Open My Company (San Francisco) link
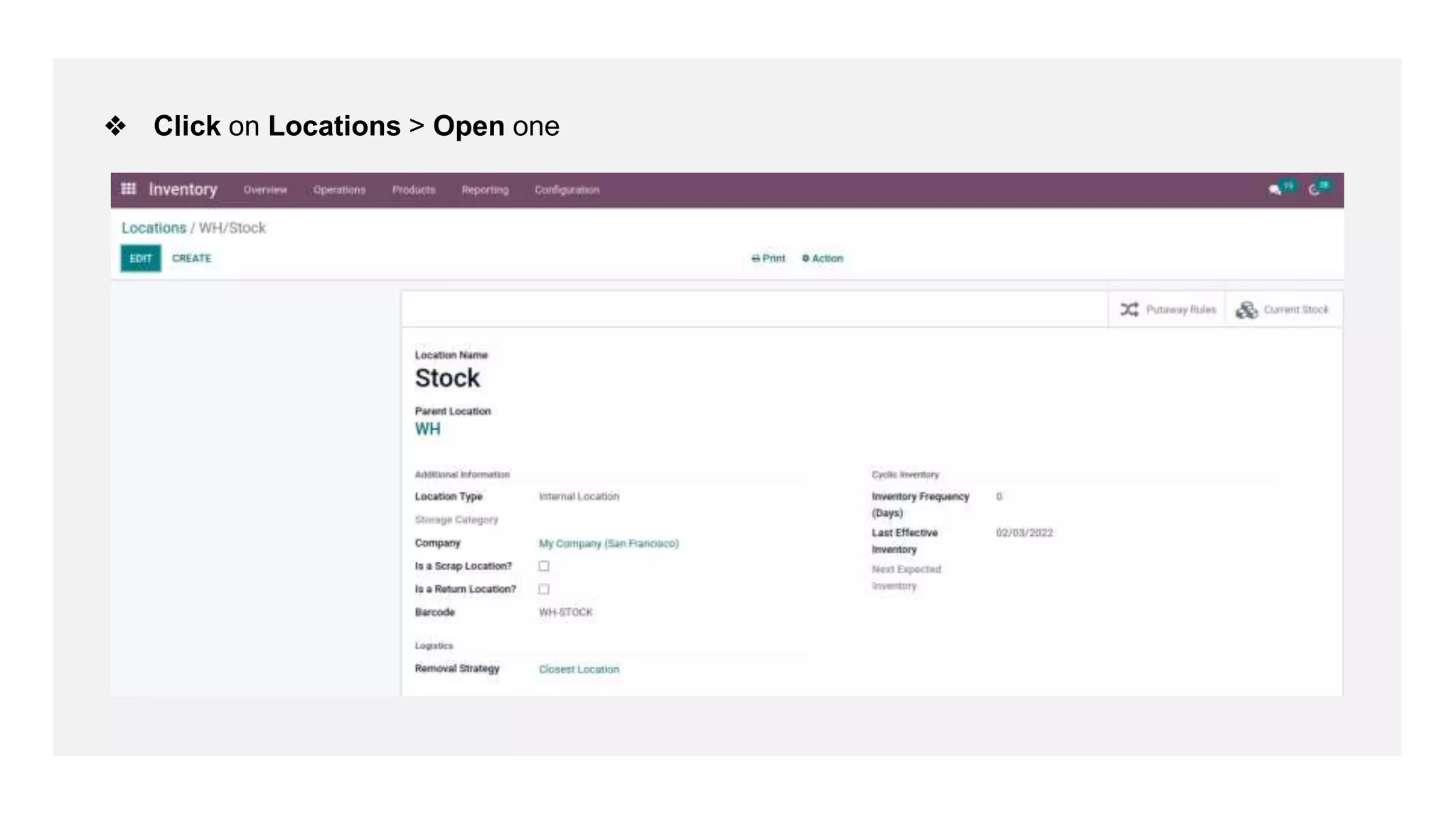1456x819 pixels. [x=609, y=543]
